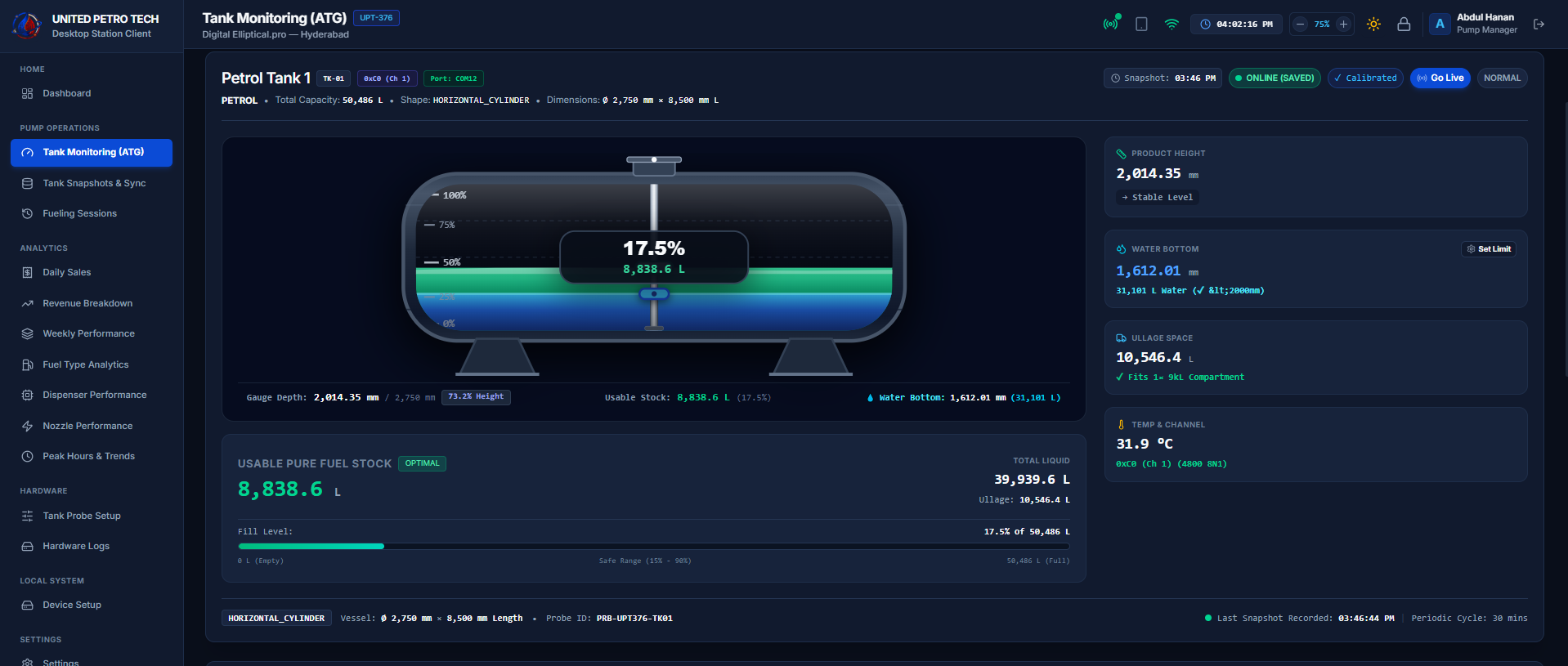
Task: Click the United Petro Tech logo
Action: [27, 25]
